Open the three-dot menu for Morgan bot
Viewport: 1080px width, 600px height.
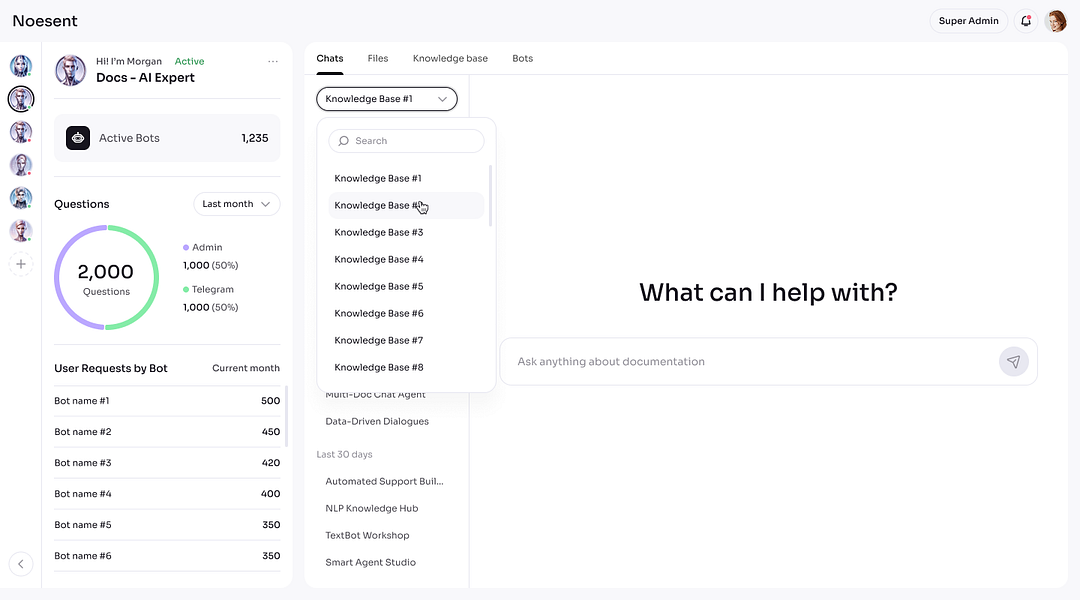[x=273, y=61]
